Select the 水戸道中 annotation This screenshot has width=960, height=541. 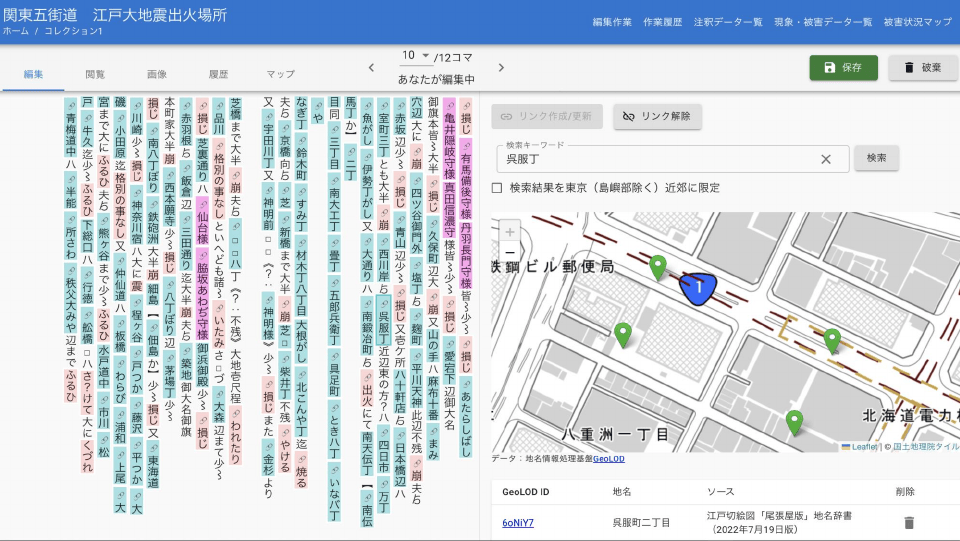103,367
